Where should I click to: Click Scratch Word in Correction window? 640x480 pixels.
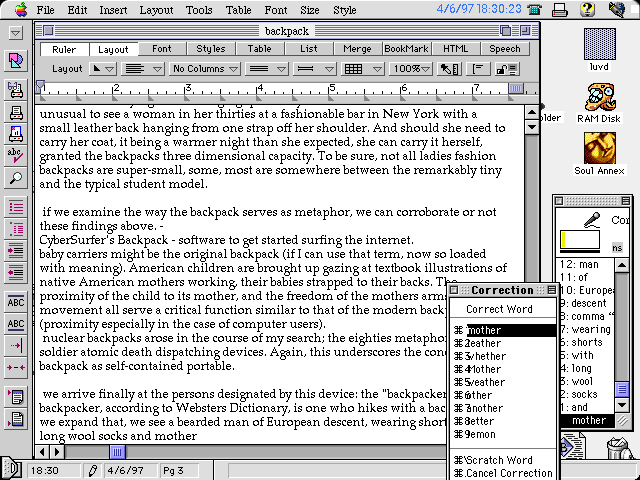503,460
